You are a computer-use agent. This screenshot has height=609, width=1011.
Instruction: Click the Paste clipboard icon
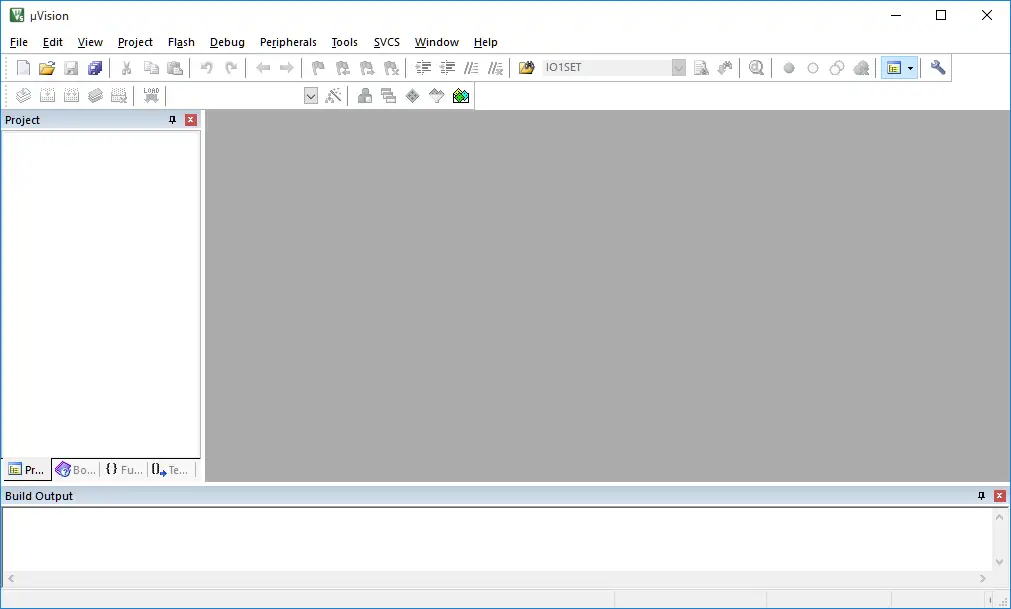175,68
